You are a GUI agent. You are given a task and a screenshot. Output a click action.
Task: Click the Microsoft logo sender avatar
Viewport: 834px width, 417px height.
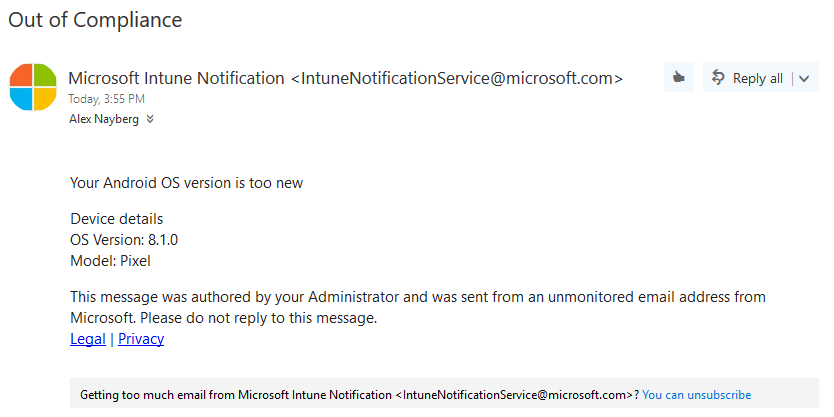pyautogui.click(x=33, y=87)
